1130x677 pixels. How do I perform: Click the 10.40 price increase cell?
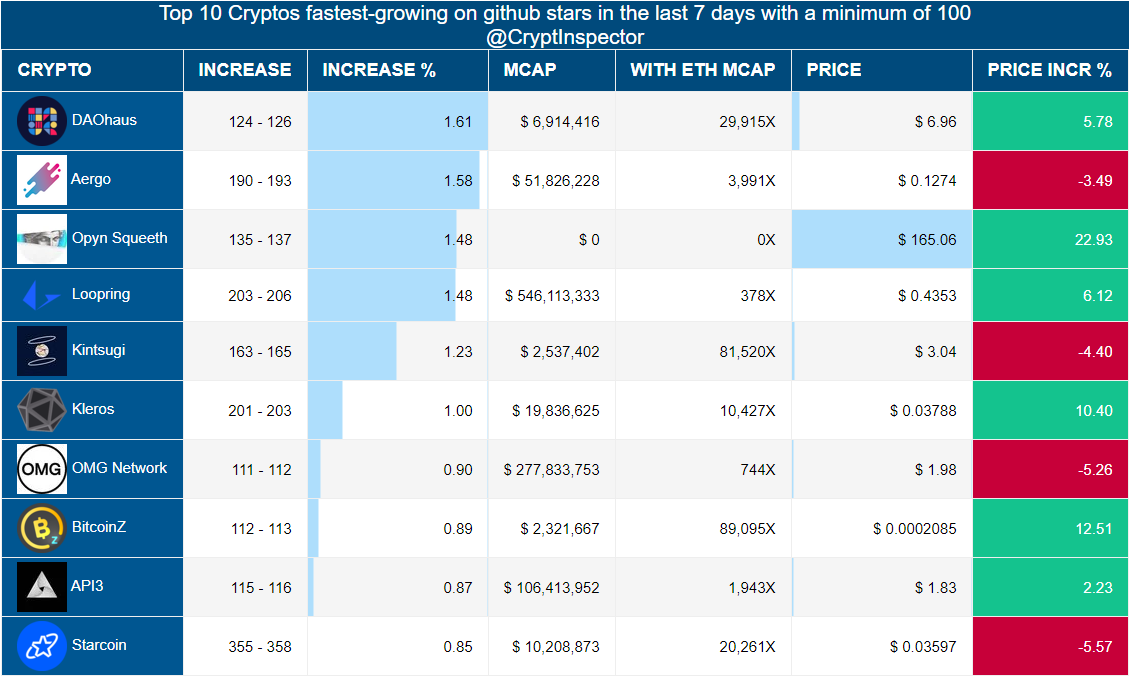tap(1050, 410)
